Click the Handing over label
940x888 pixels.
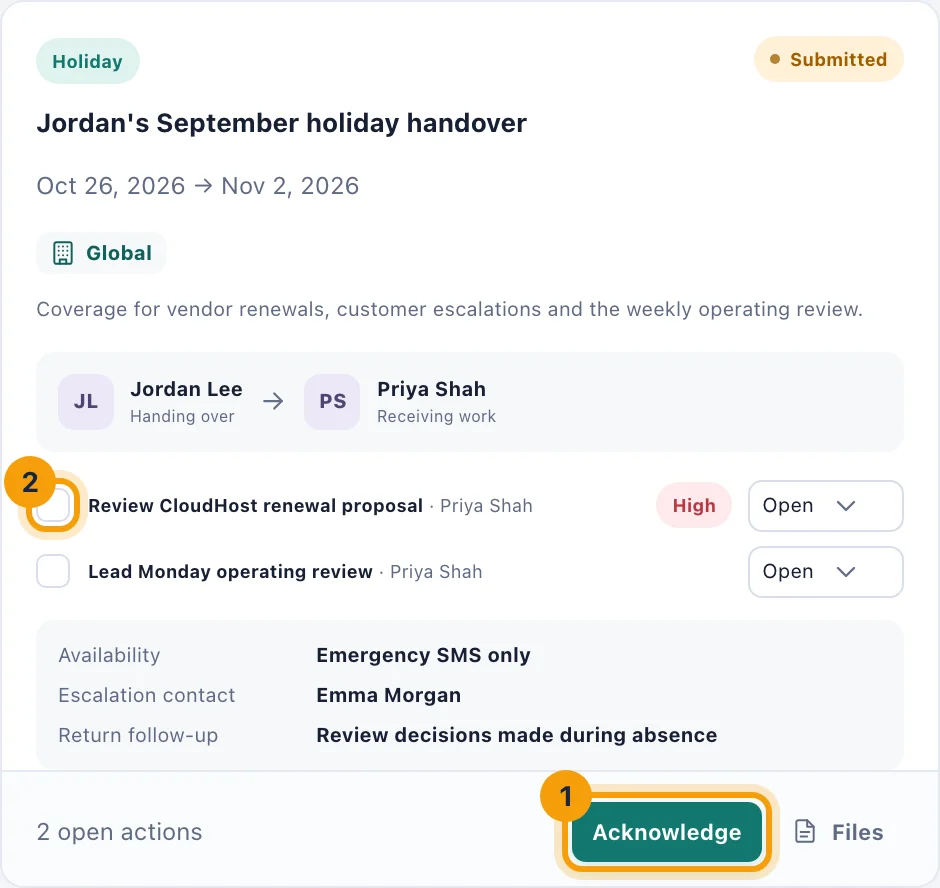(x=182, y=416)
